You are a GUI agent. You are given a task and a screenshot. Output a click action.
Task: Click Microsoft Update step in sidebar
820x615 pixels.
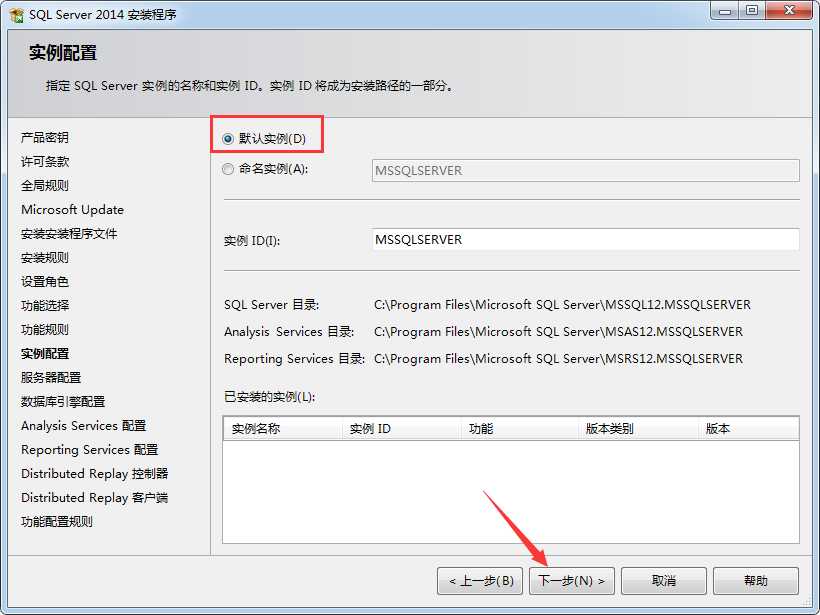pos(73,210)
